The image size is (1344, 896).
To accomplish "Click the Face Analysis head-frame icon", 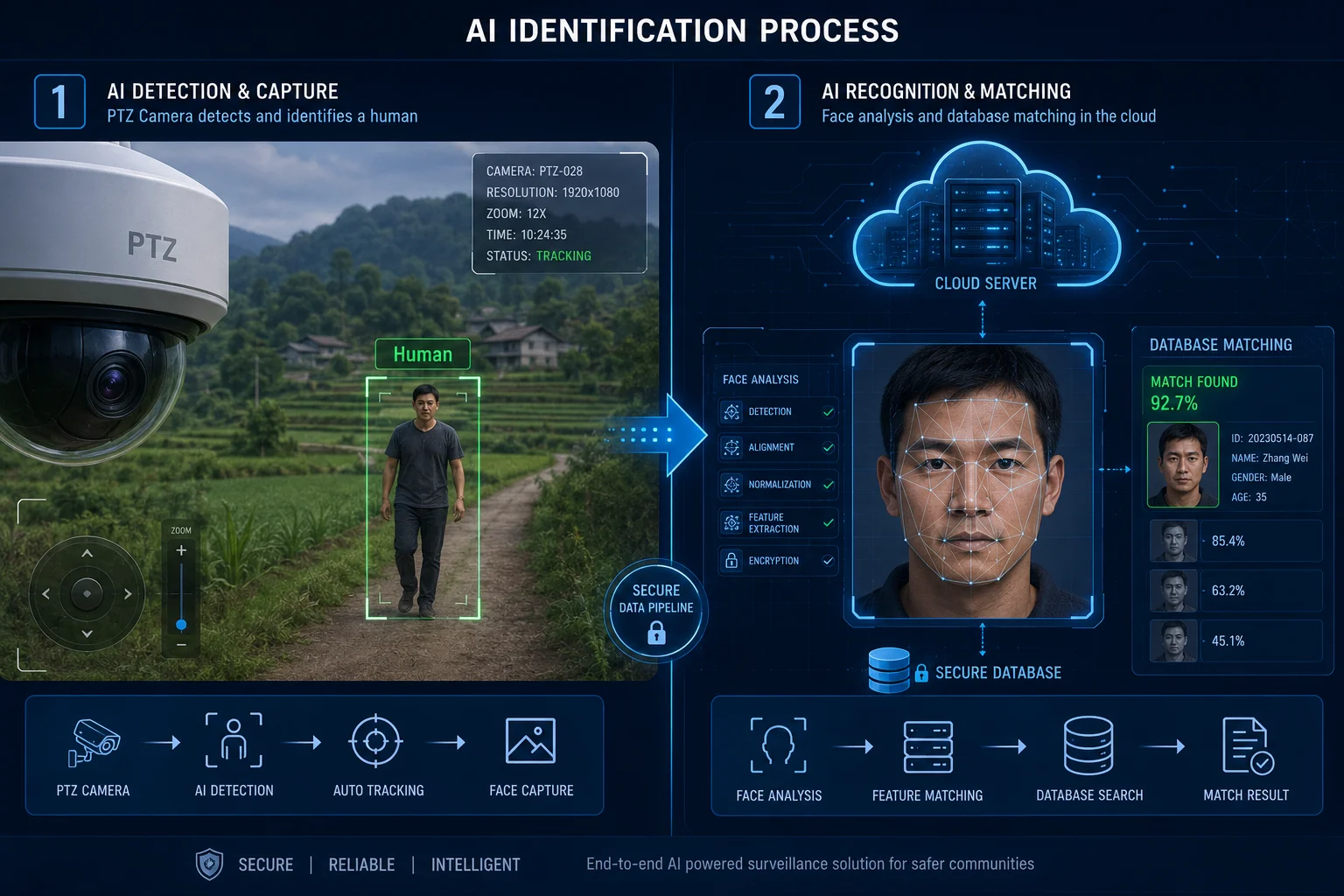I will [x=778, y=745].
